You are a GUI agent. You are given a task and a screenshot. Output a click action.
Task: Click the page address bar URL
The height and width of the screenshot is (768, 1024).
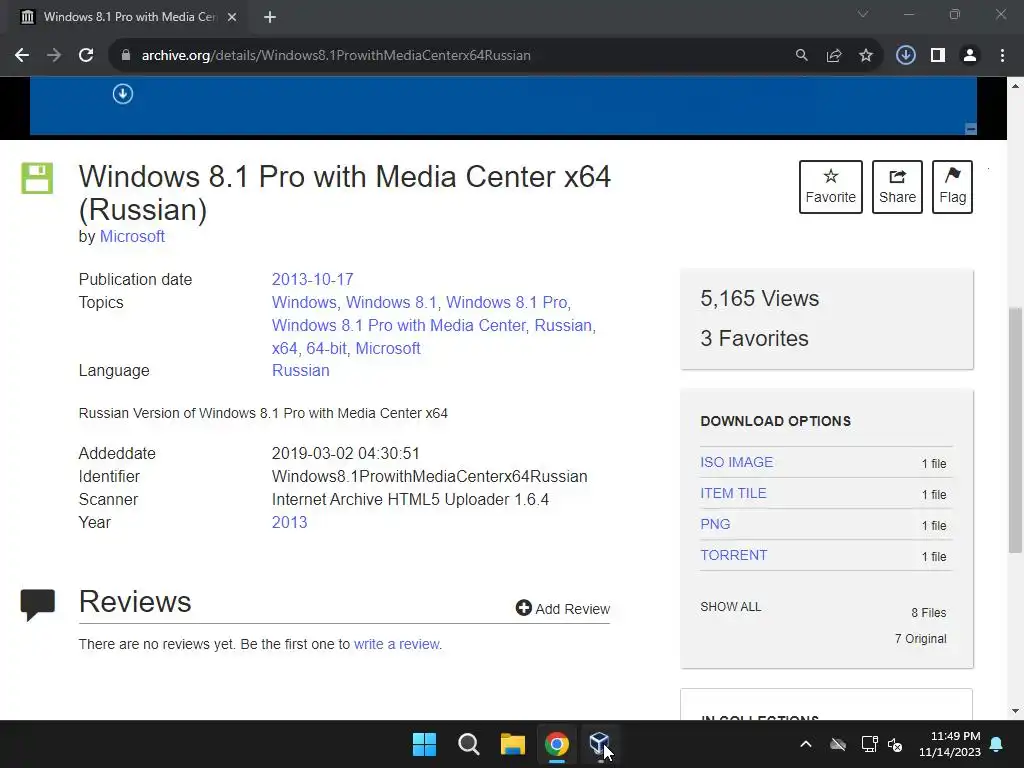[x=336, y=56]
